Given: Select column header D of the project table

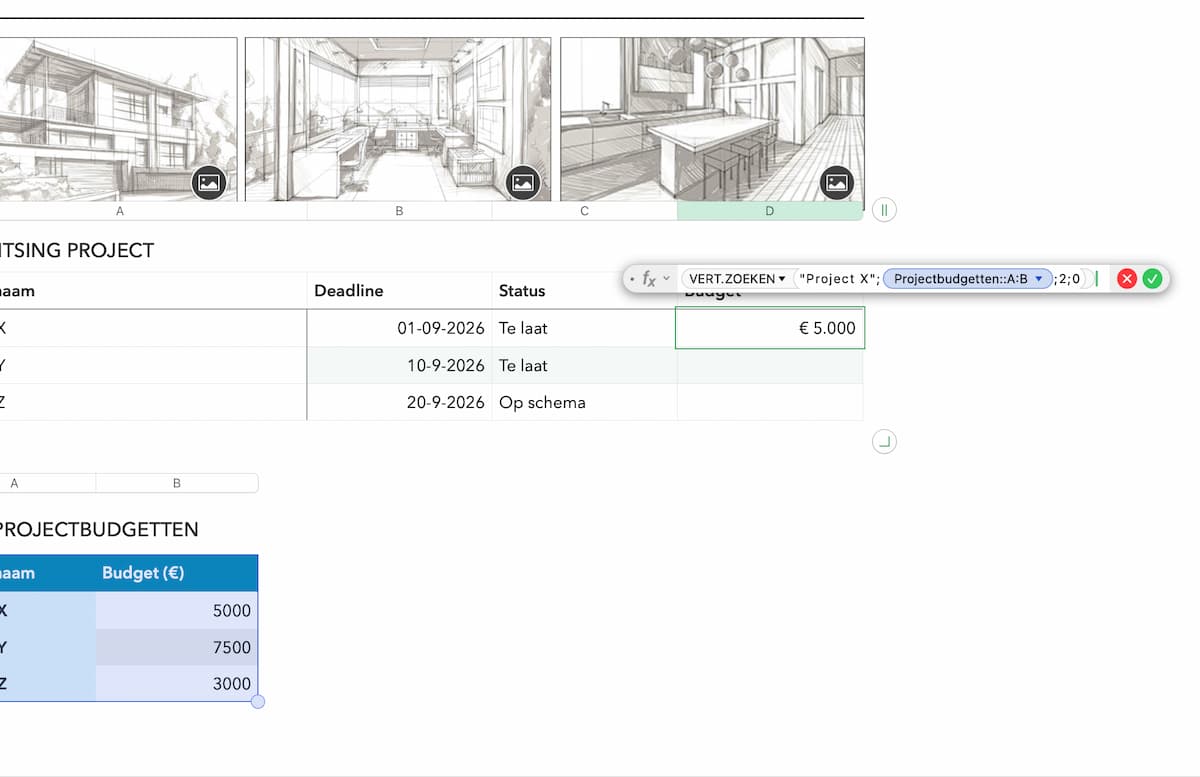Looking at the screenshot, I should point(770,211).
